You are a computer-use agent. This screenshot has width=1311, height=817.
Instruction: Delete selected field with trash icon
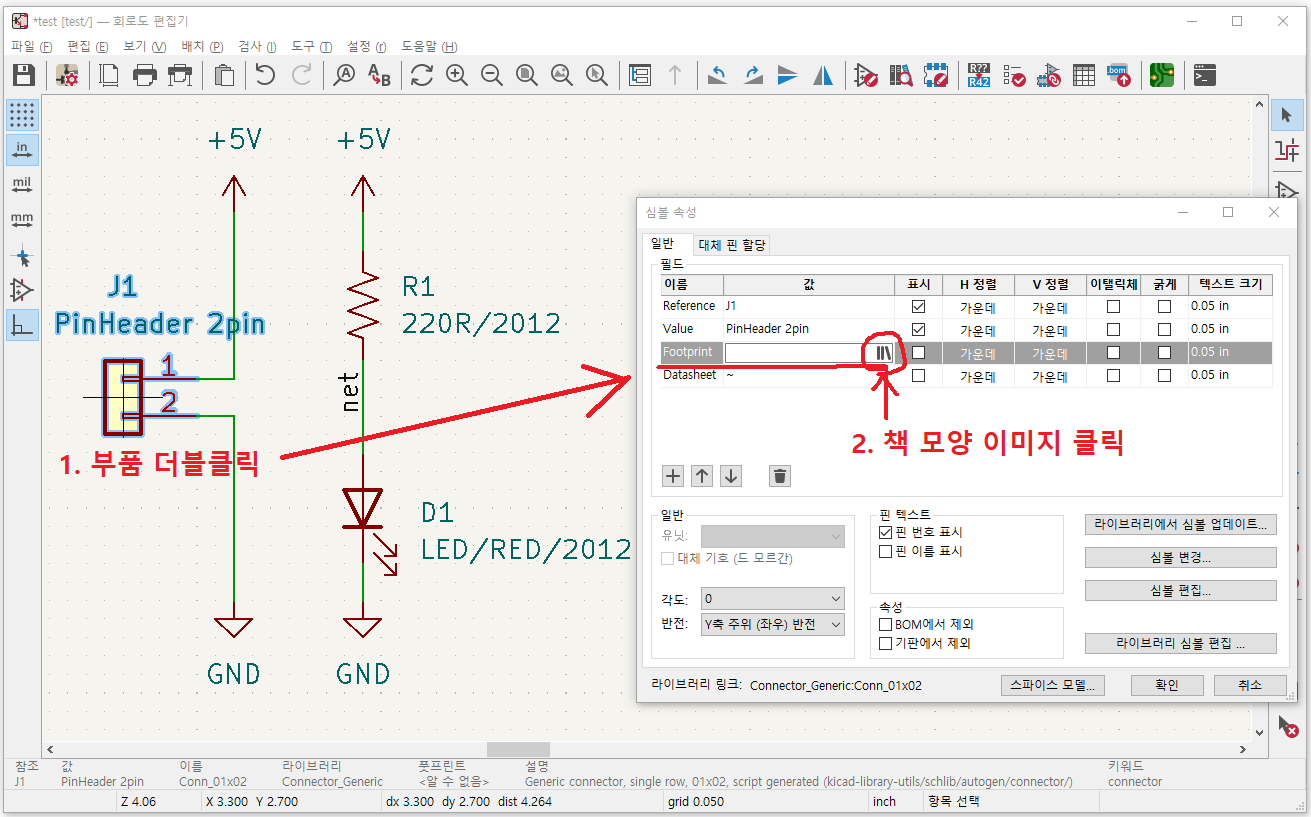(780, 476)
